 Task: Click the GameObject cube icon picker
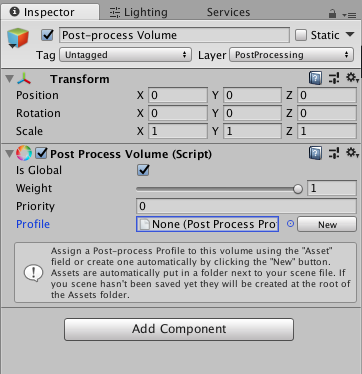[18, 38]
